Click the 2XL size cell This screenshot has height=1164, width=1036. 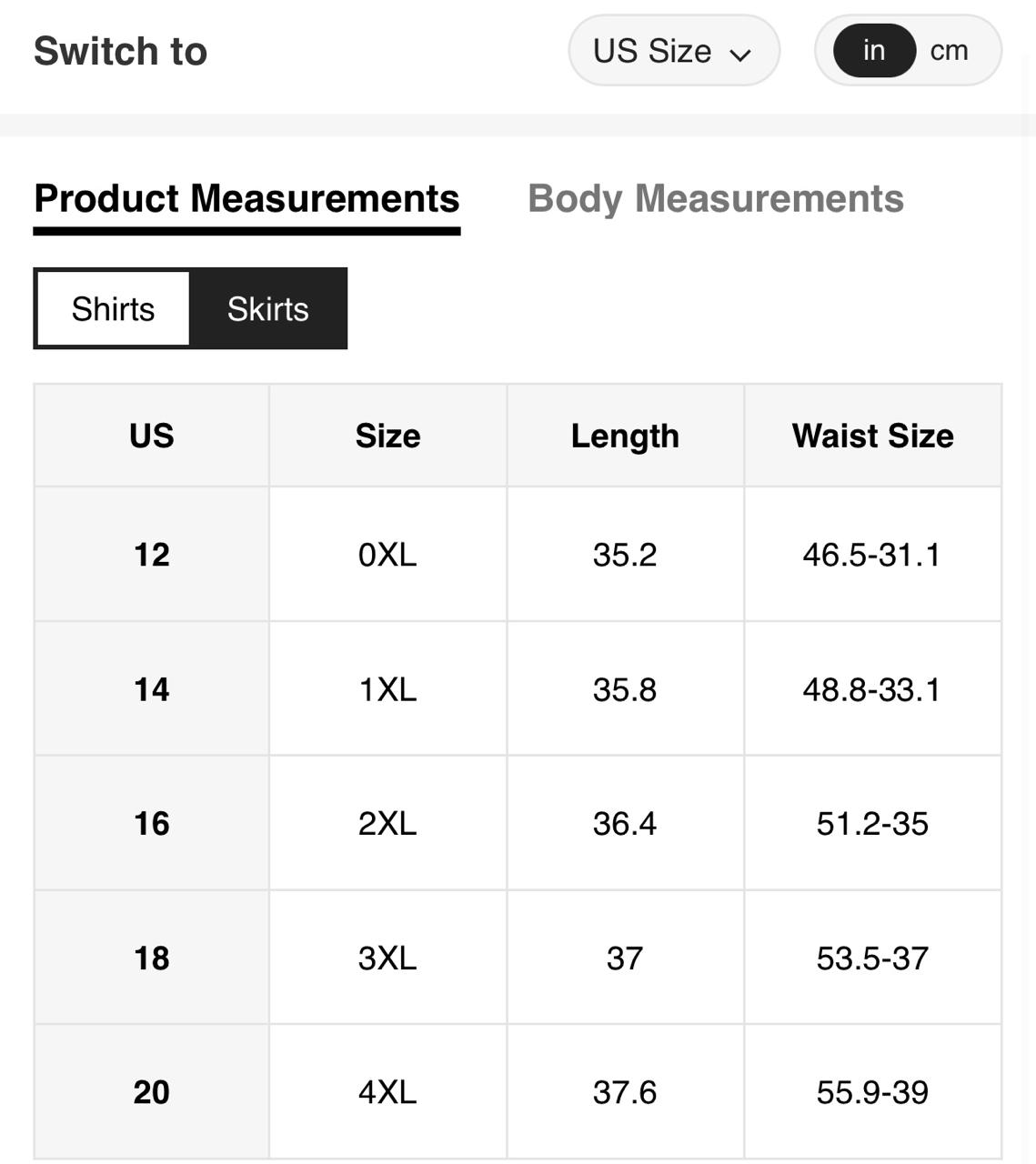coord(387,824)
